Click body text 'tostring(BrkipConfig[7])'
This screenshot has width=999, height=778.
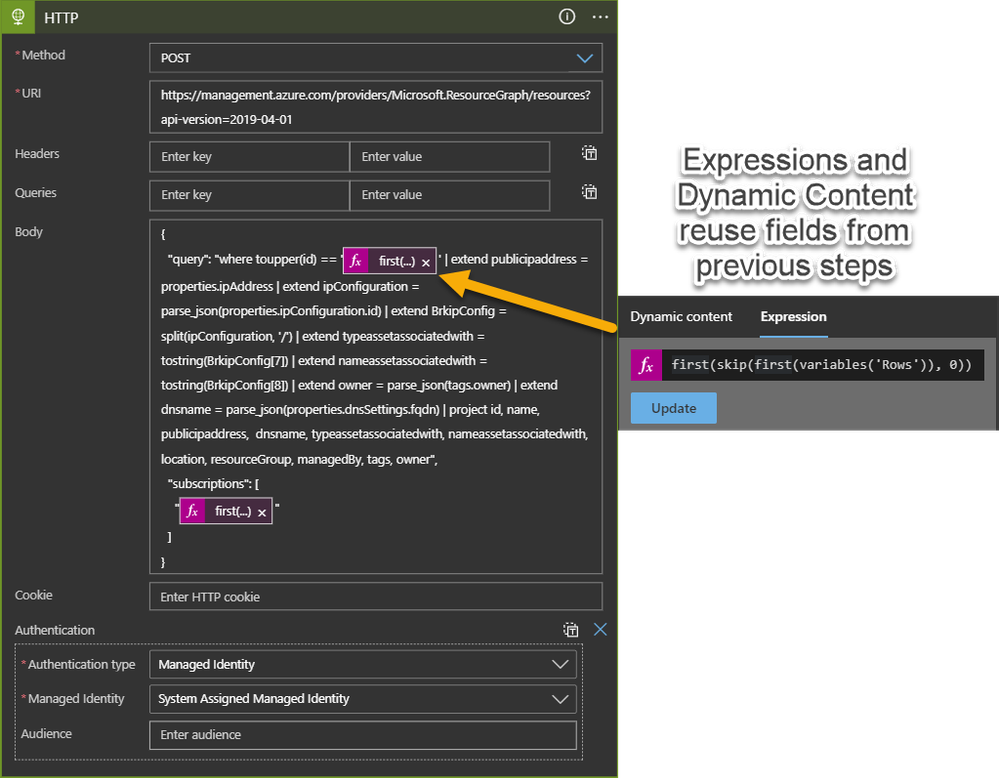click(x=224, y=361)
